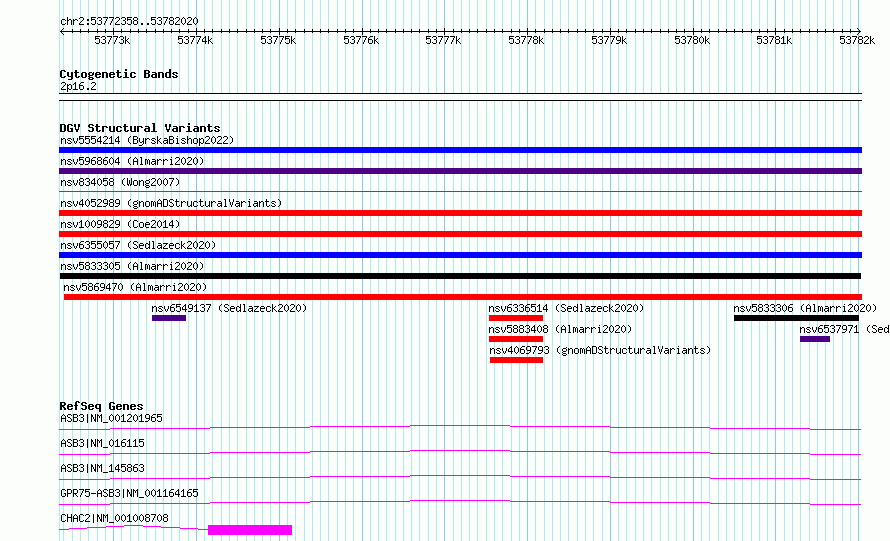Click the magenta CHAC2 exon block
The height and width of the screenshot is (541, 890).
tap(250, 530)
